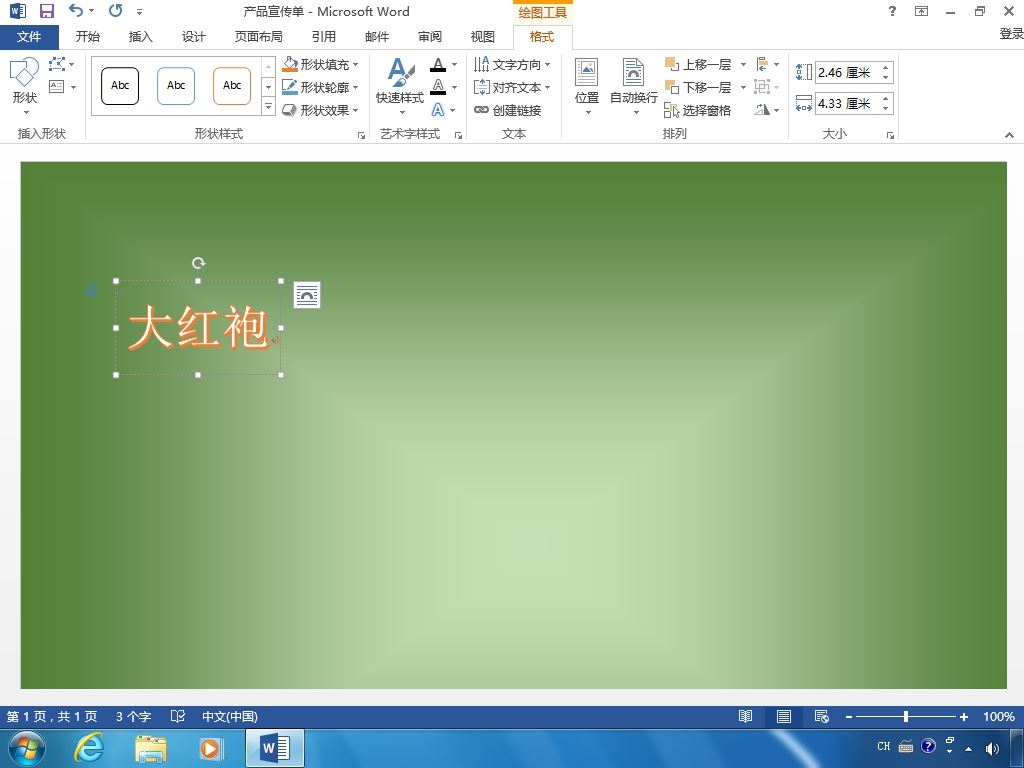Open the 形状填充 shape fill icon
Viewport: 1024px width, 768px height.
tap(290, 64)
